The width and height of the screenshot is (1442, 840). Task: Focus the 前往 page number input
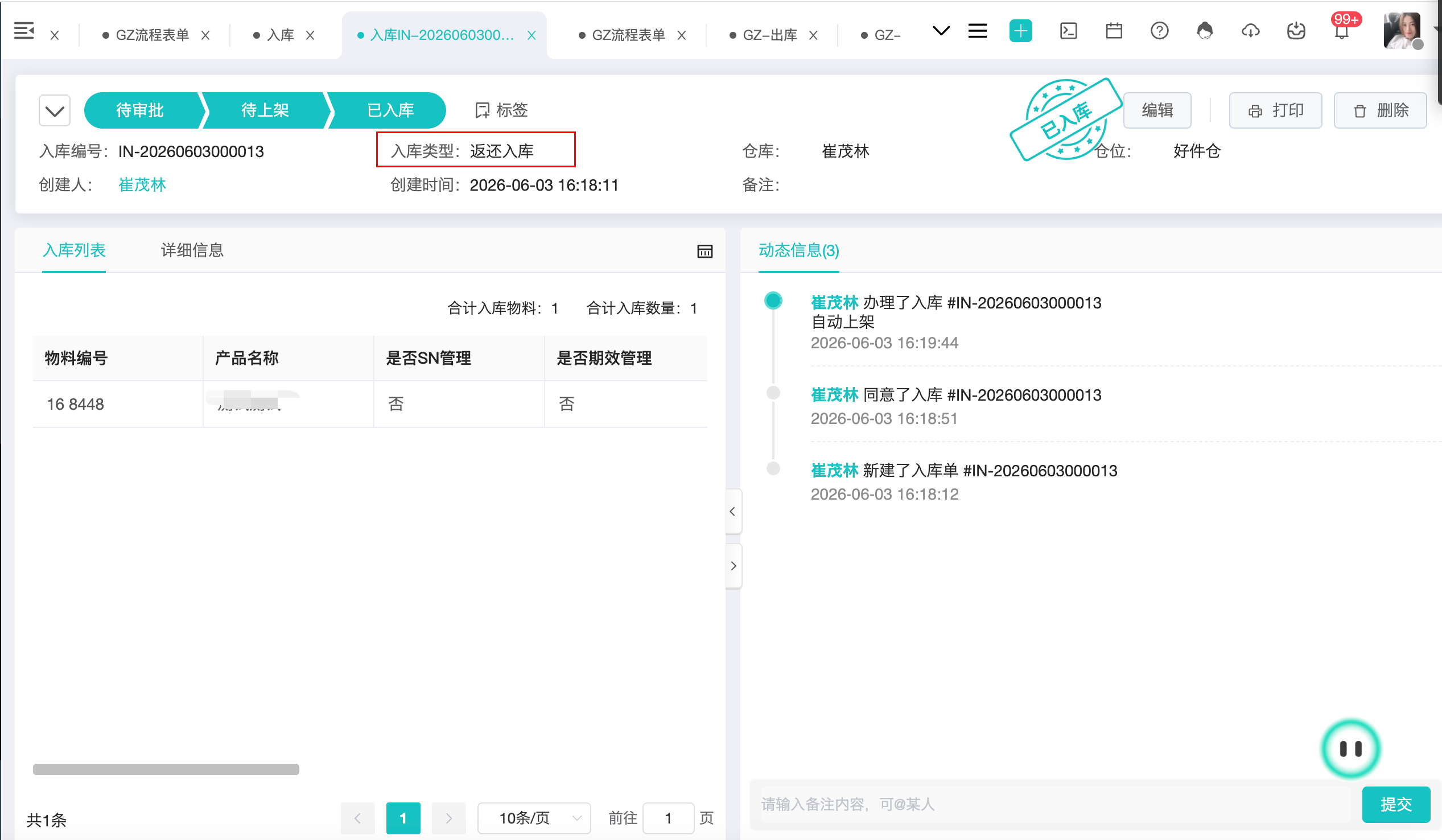(x=668, y=819)
